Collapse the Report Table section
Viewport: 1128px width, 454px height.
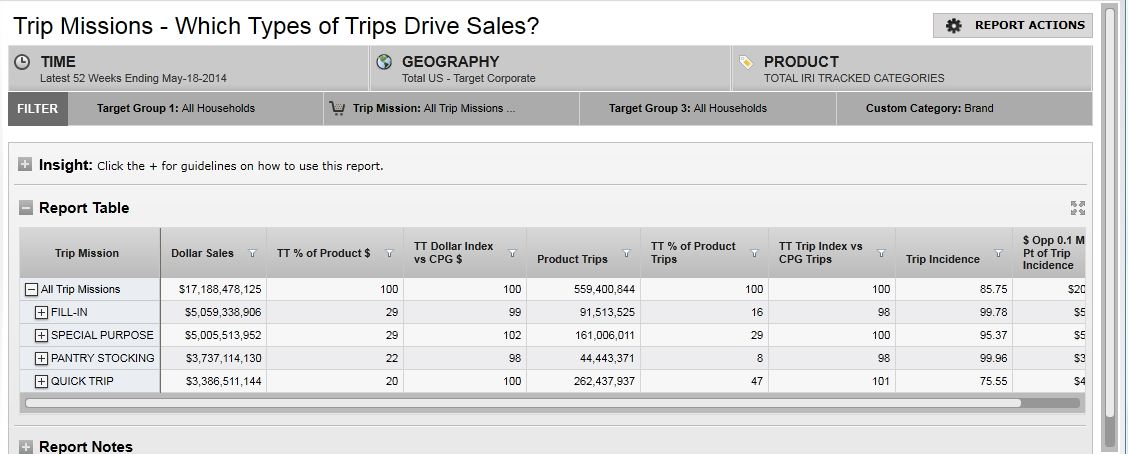(26, 208)
